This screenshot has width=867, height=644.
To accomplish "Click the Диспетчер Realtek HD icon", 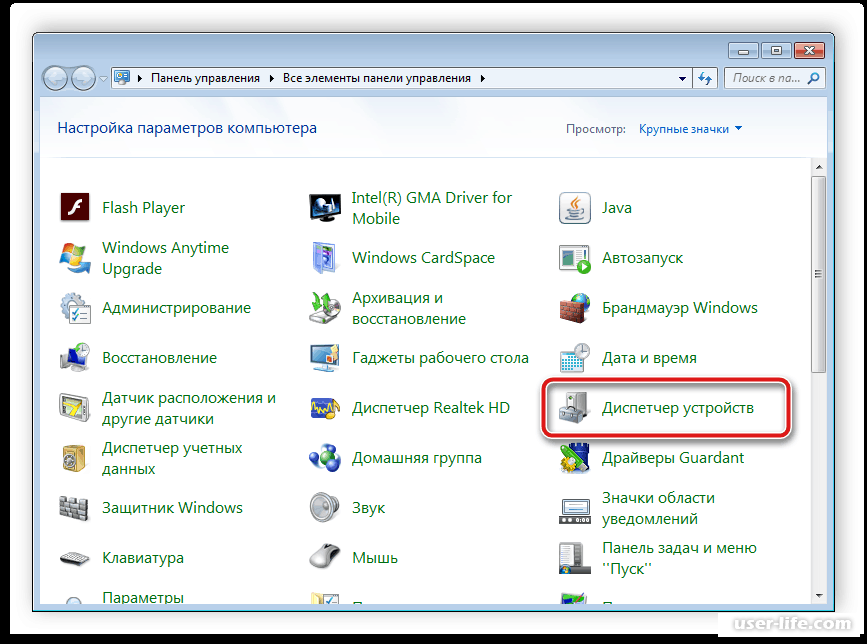I will click(x=325, y=408).
